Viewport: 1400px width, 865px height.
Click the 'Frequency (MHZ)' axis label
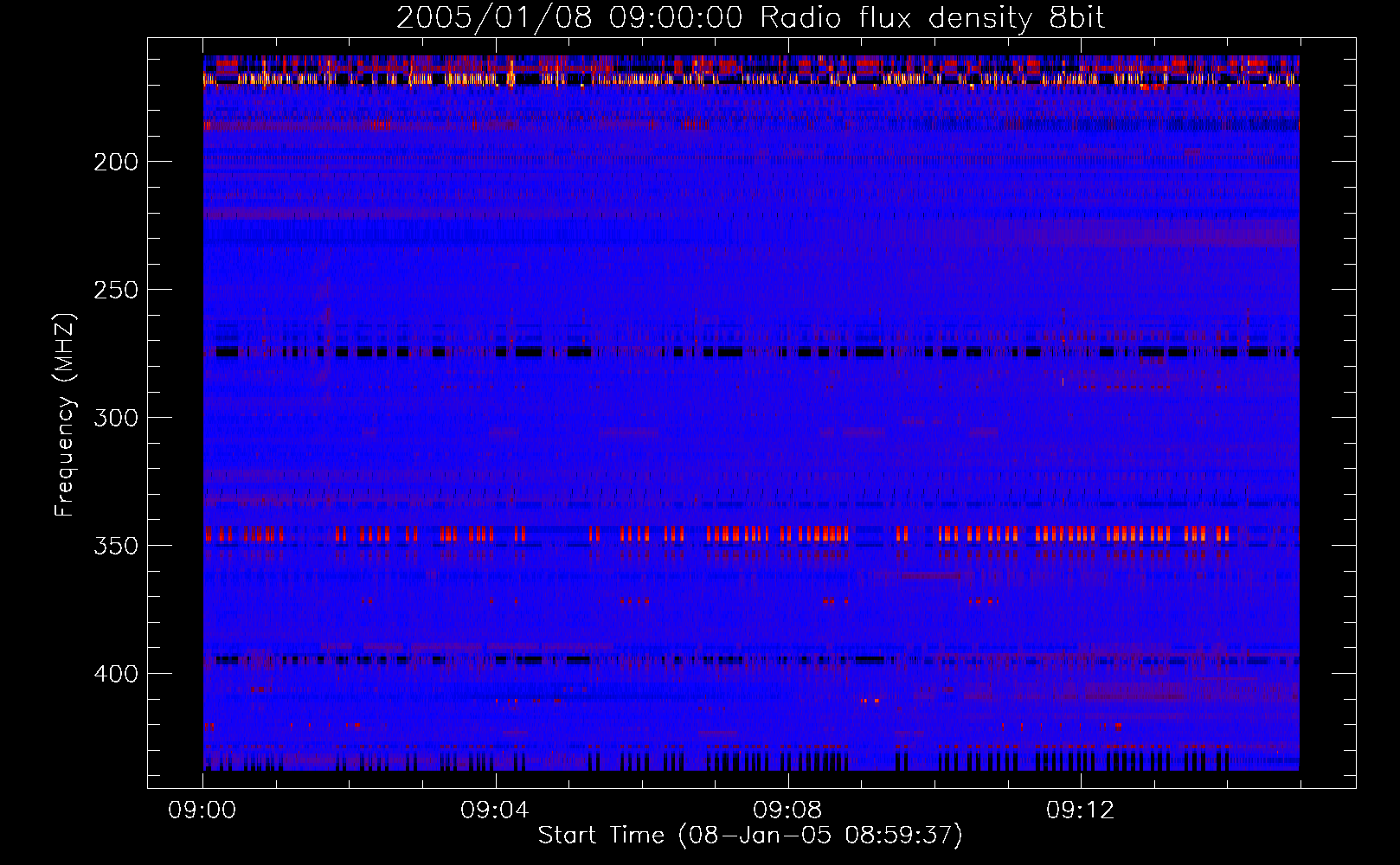pyautogui.click(x=65, y=414)
